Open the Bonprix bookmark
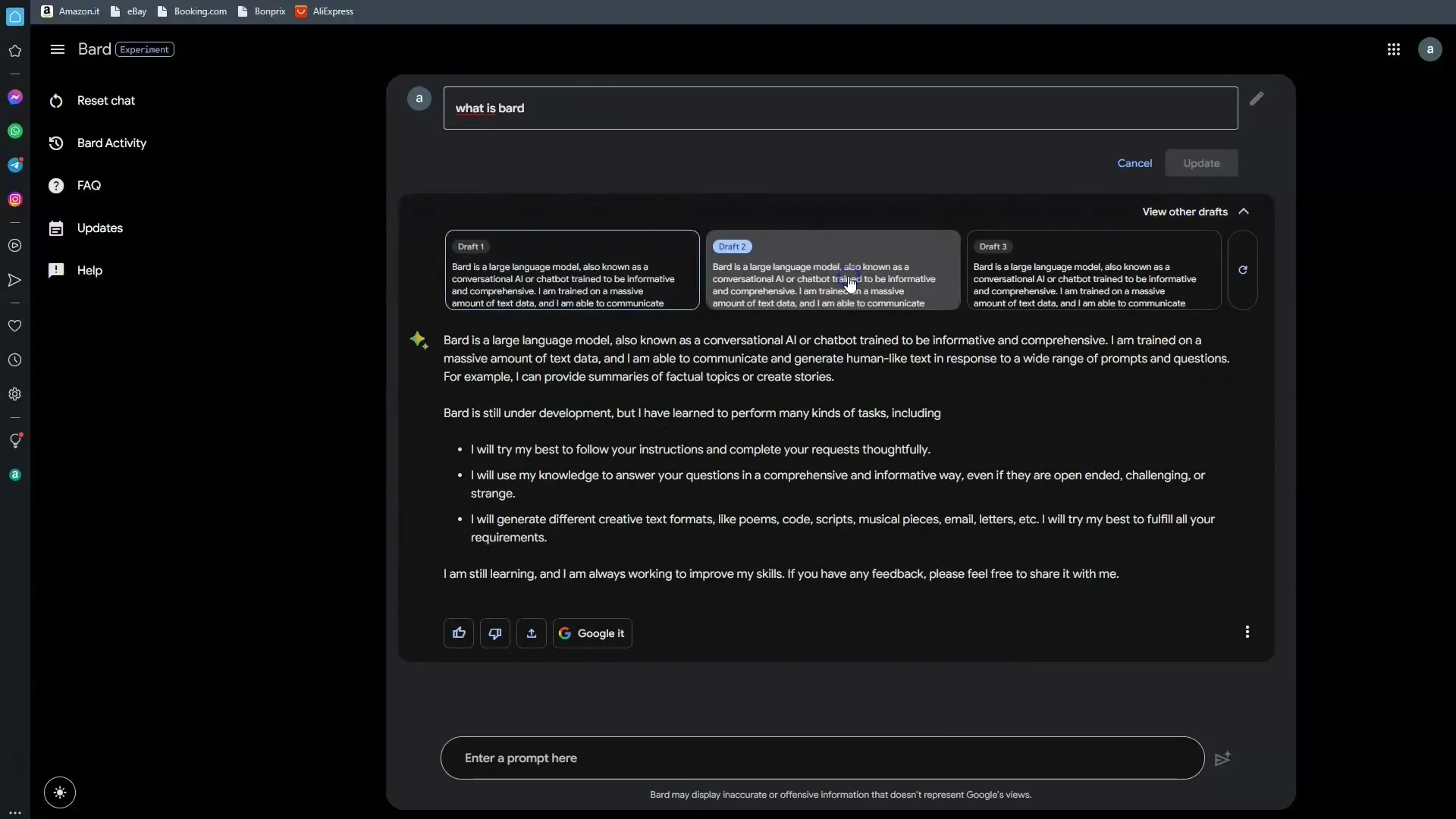The image size is (1456, 819). [262, 11]
